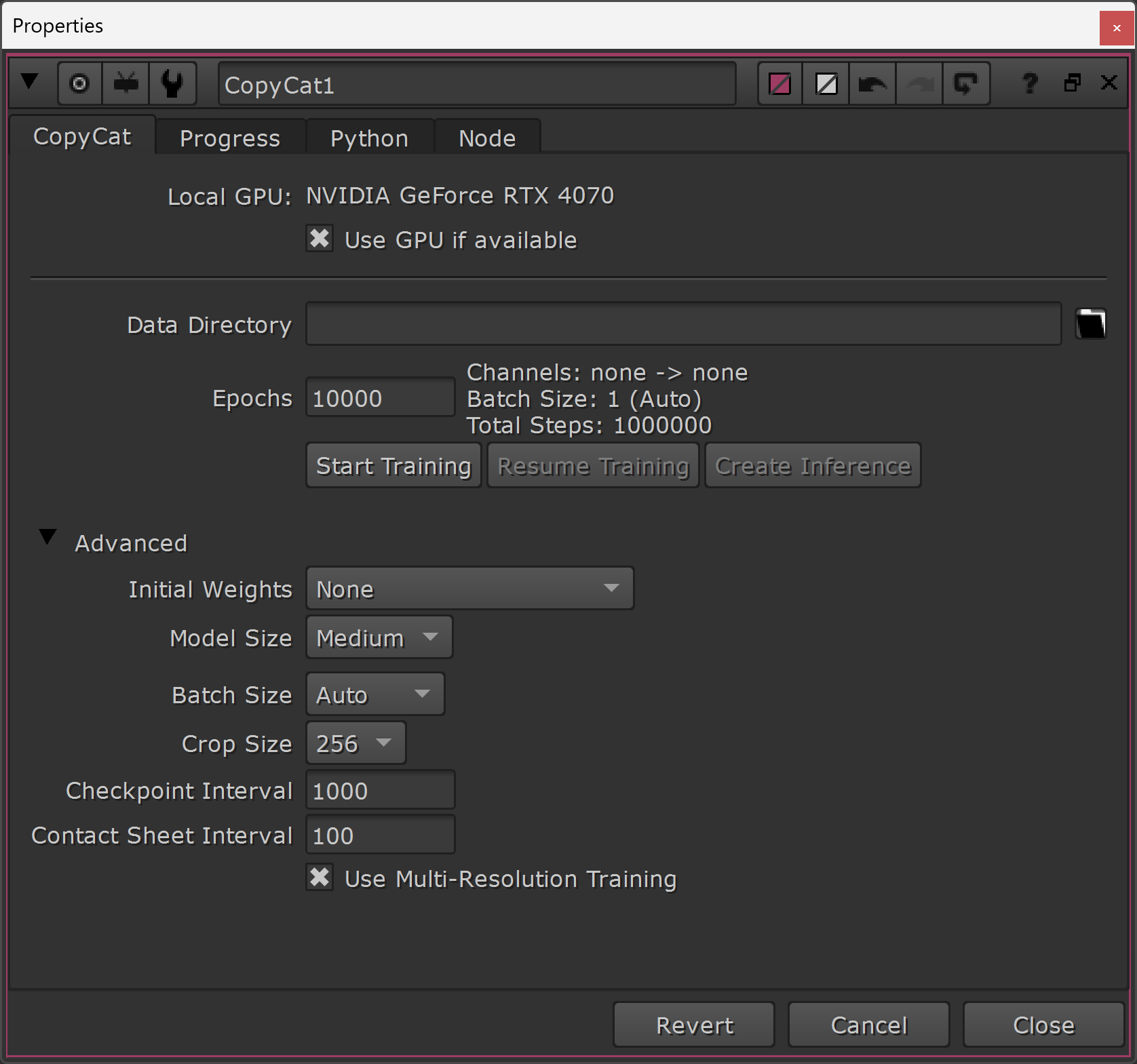The height and width of the screenshot is (1064, 1137).
Task: Change Model Size from Medium
Action: (x=379, y=637)
